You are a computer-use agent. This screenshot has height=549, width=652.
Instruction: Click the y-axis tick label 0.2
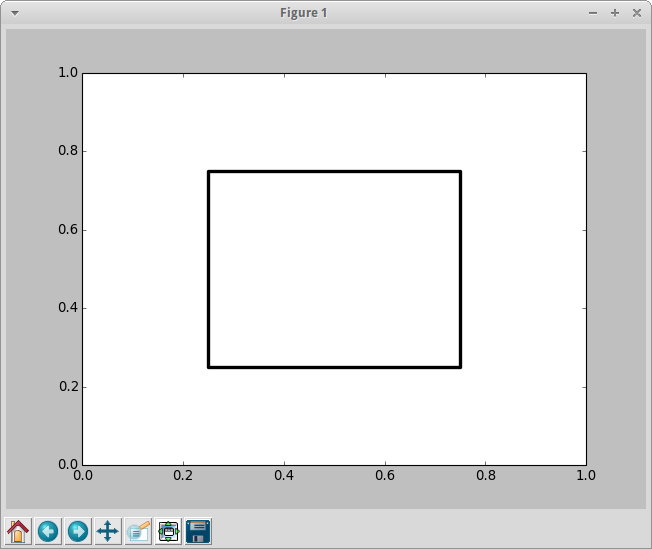(68, 386)
